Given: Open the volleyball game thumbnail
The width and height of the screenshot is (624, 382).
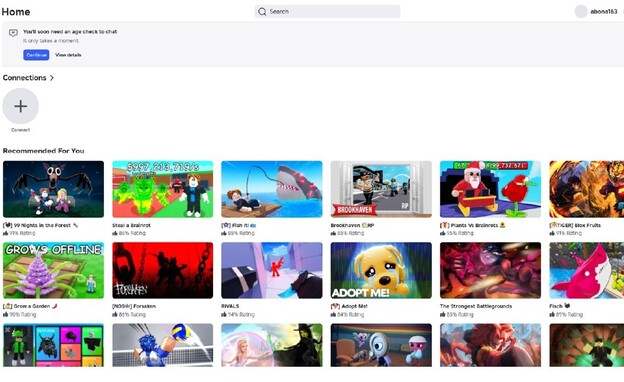Looking at the screenshot, I should pyautogui.click(x=162, y=345).
